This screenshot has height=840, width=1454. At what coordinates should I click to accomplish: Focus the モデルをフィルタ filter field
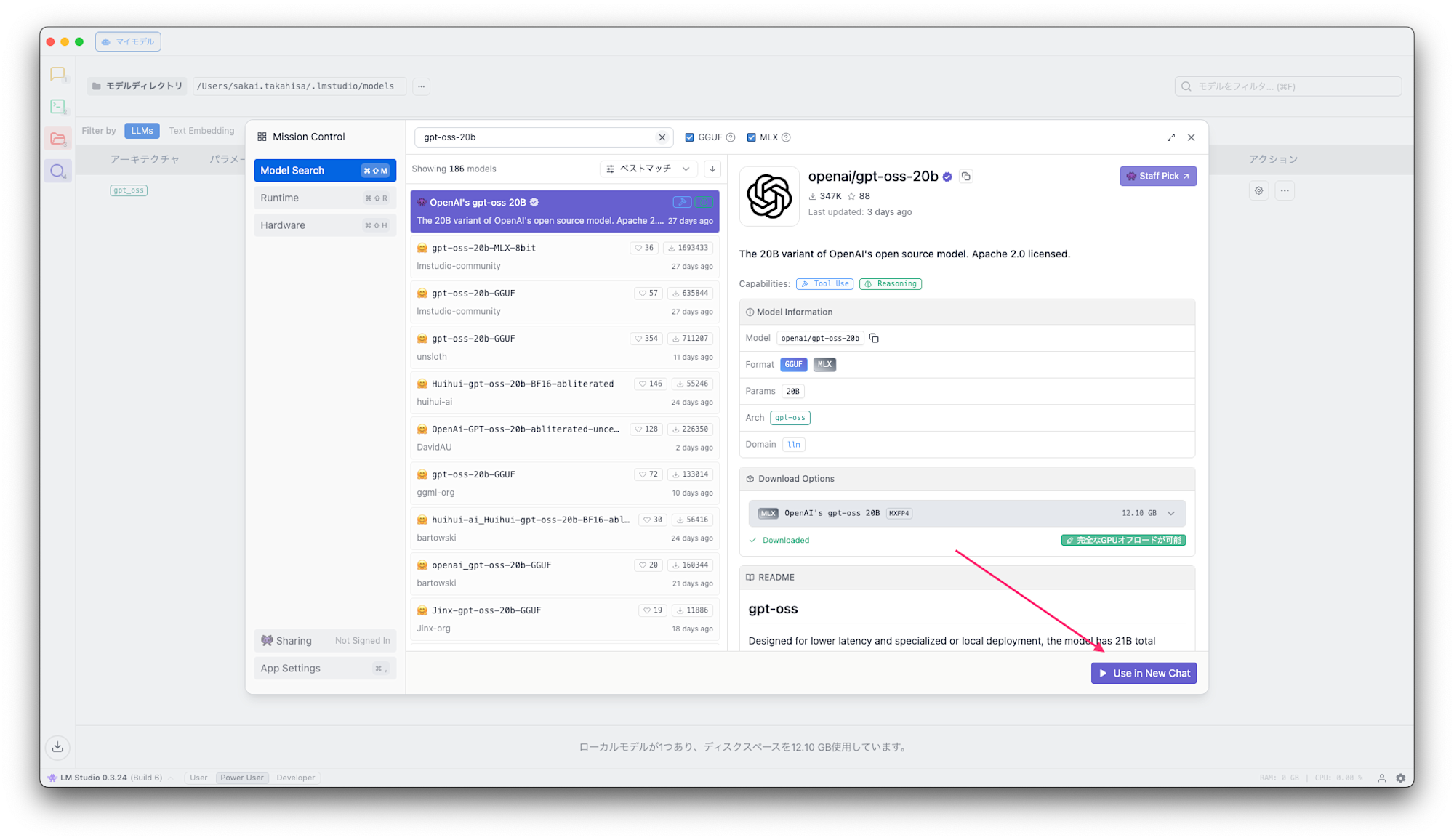coord(1288,86)
